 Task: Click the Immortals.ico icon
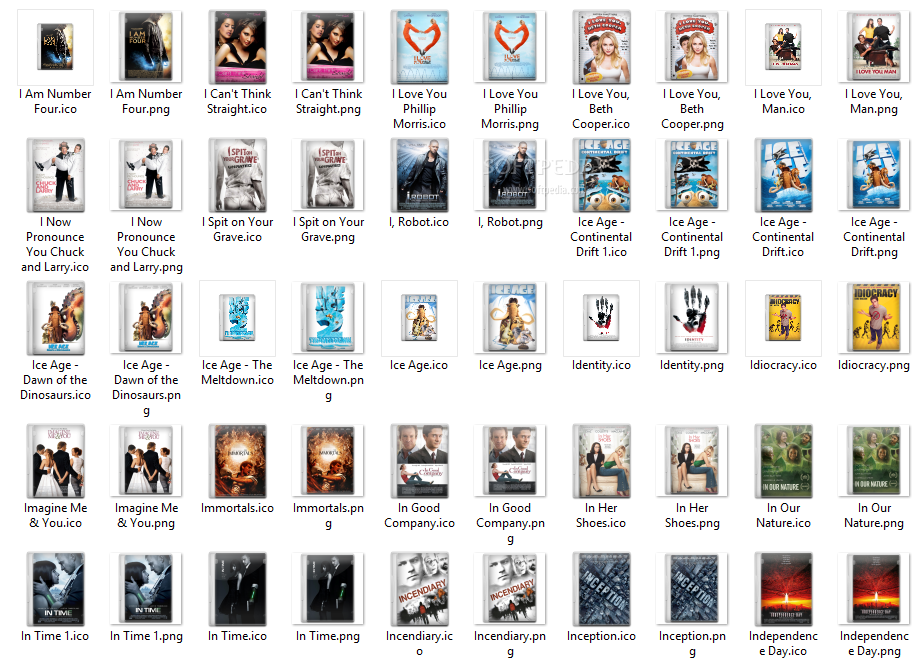pyautogui.click(x=238, y=461)
